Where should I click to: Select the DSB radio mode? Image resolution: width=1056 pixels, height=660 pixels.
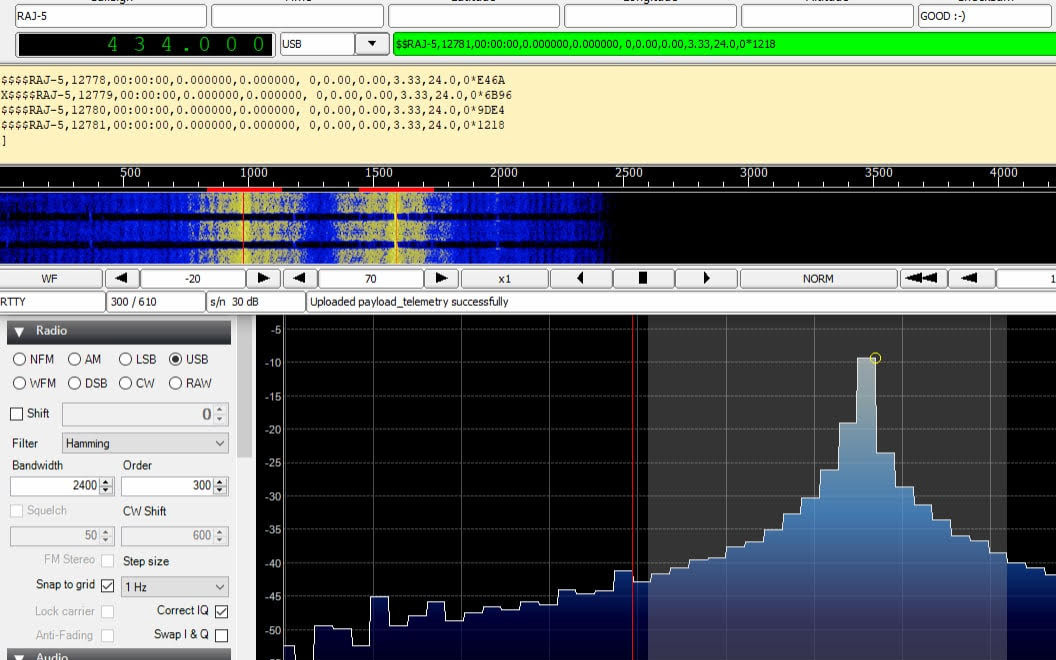point(74,383)
